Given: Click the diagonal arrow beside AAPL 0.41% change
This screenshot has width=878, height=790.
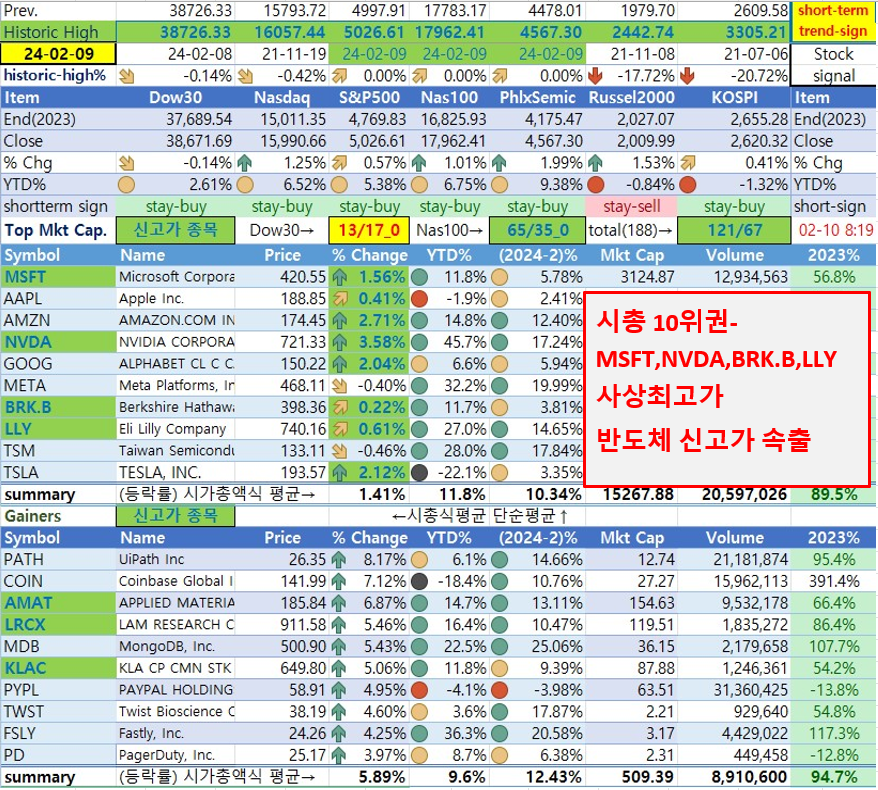Looking at the screenshot, I should tap(339, 299).
